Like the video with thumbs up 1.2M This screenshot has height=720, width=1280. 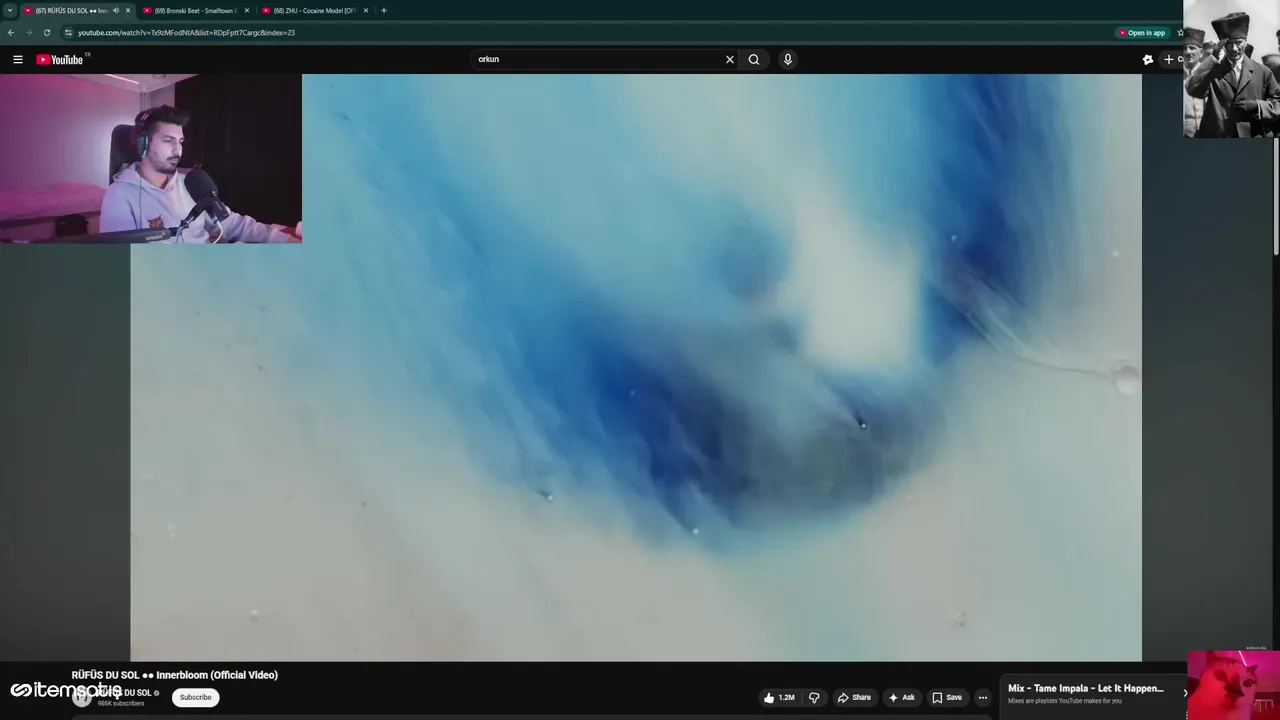tap(779, 697)
